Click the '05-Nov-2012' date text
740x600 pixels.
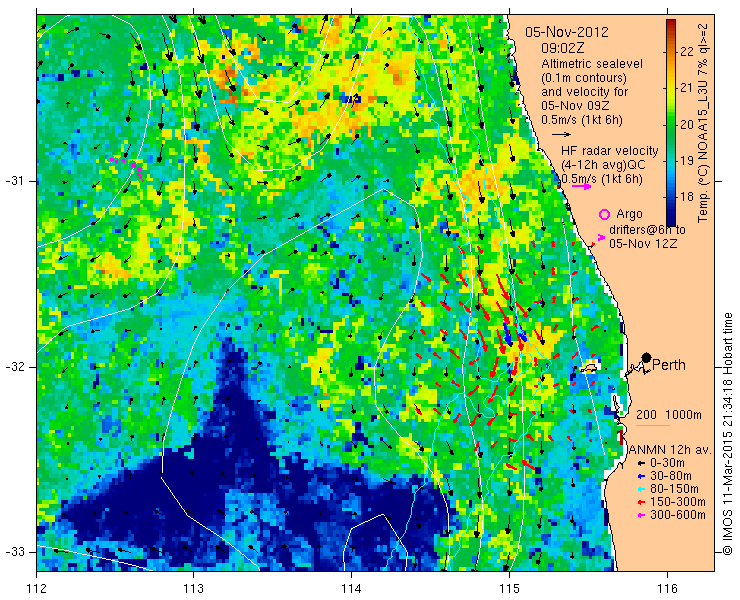click(x=567, y=33)
